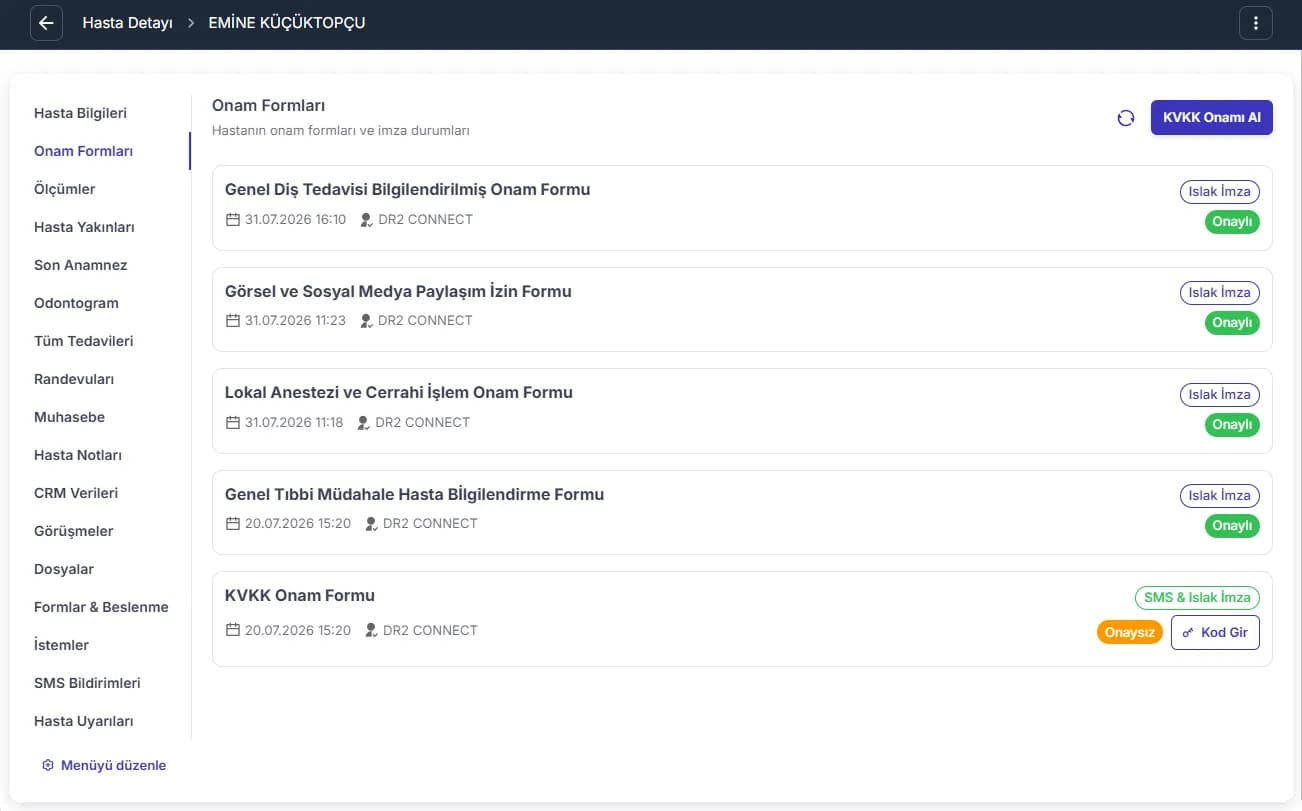Click Onaylı badge on Lokal Anestezi form

(1232, 425)
